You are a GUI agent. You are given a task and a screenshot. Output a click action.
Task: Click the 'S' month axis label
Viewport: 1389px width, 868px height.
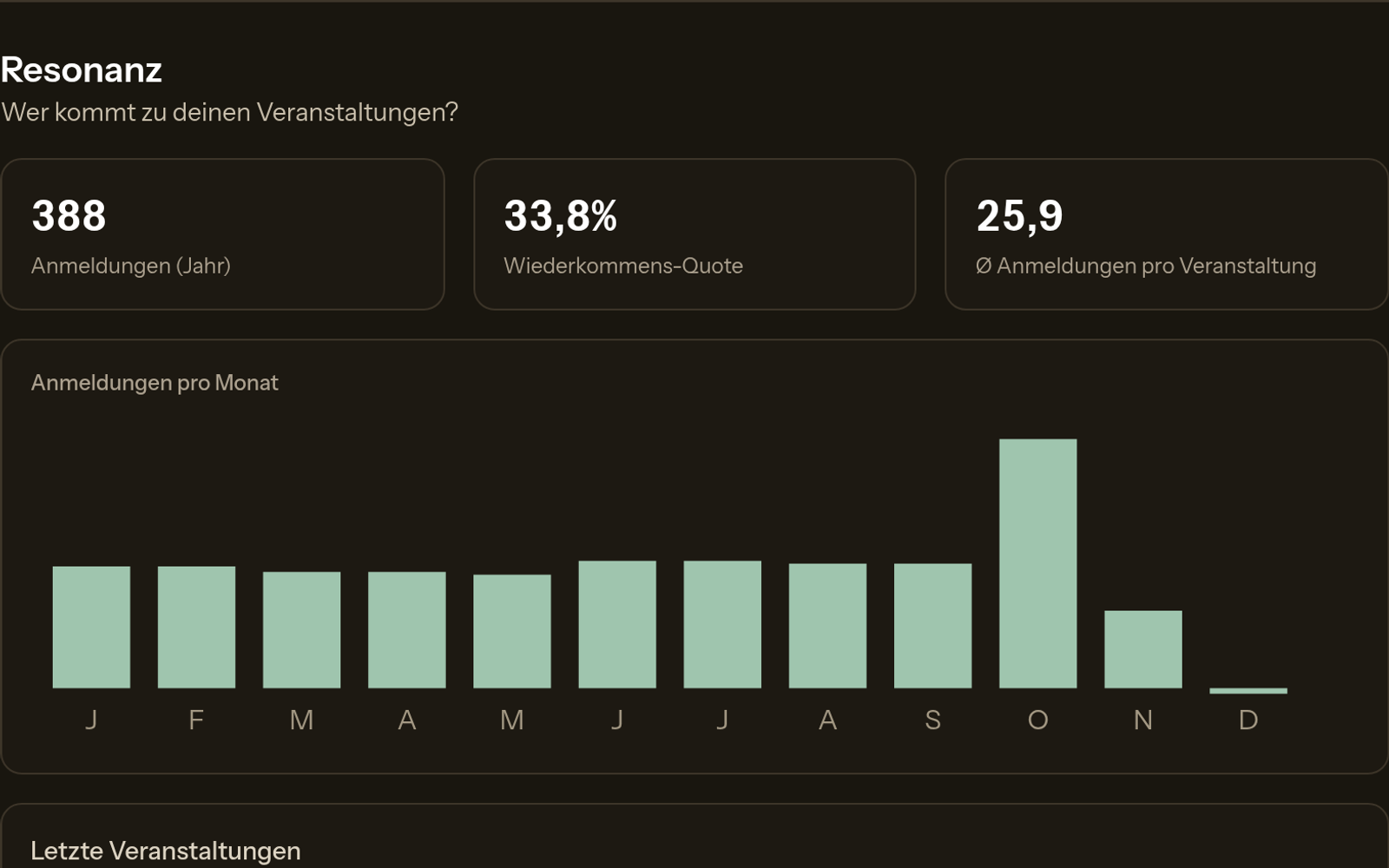tap(932, 720)
